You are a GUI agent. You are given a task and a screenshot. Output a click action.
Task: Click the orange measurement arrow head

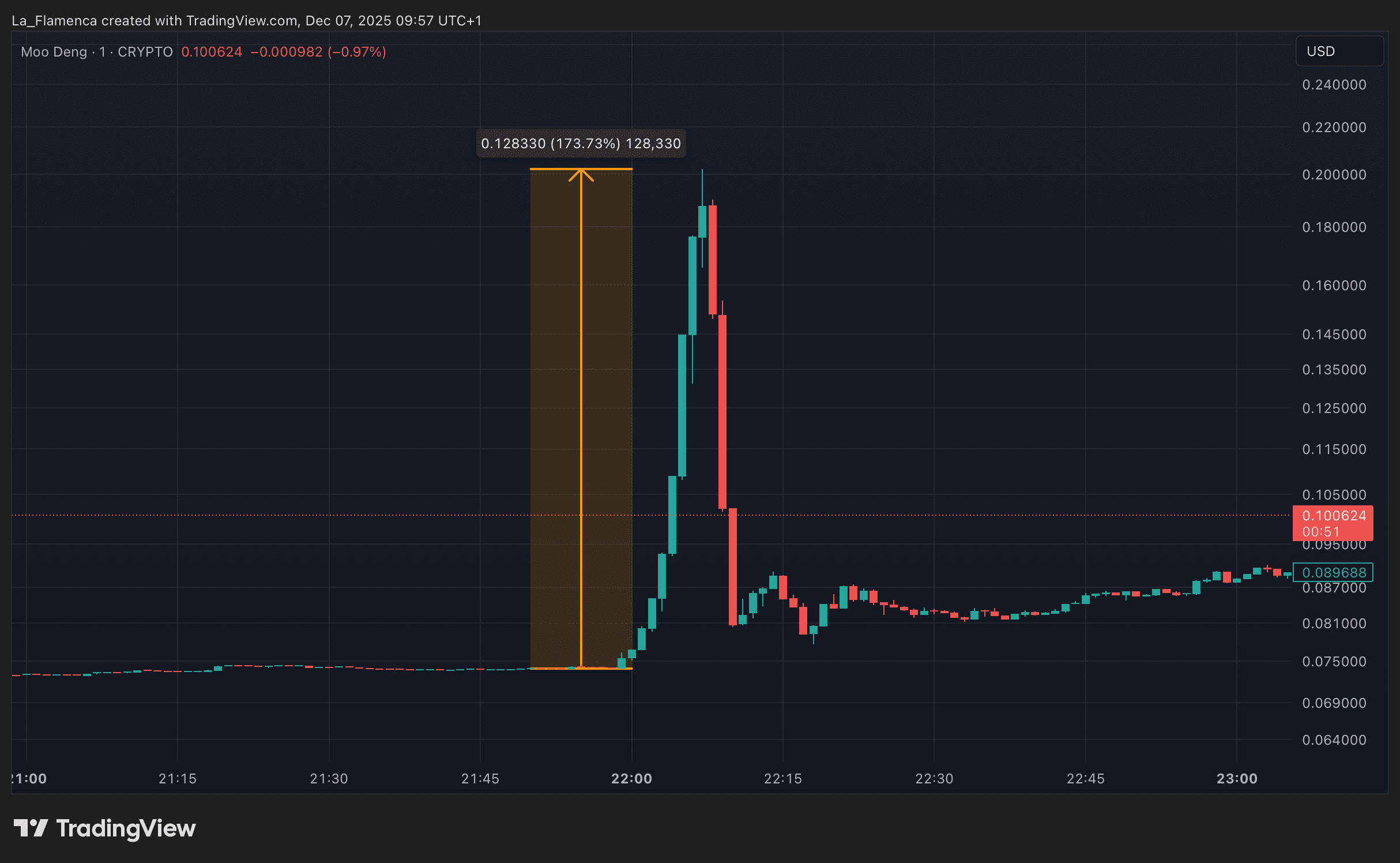581,173
